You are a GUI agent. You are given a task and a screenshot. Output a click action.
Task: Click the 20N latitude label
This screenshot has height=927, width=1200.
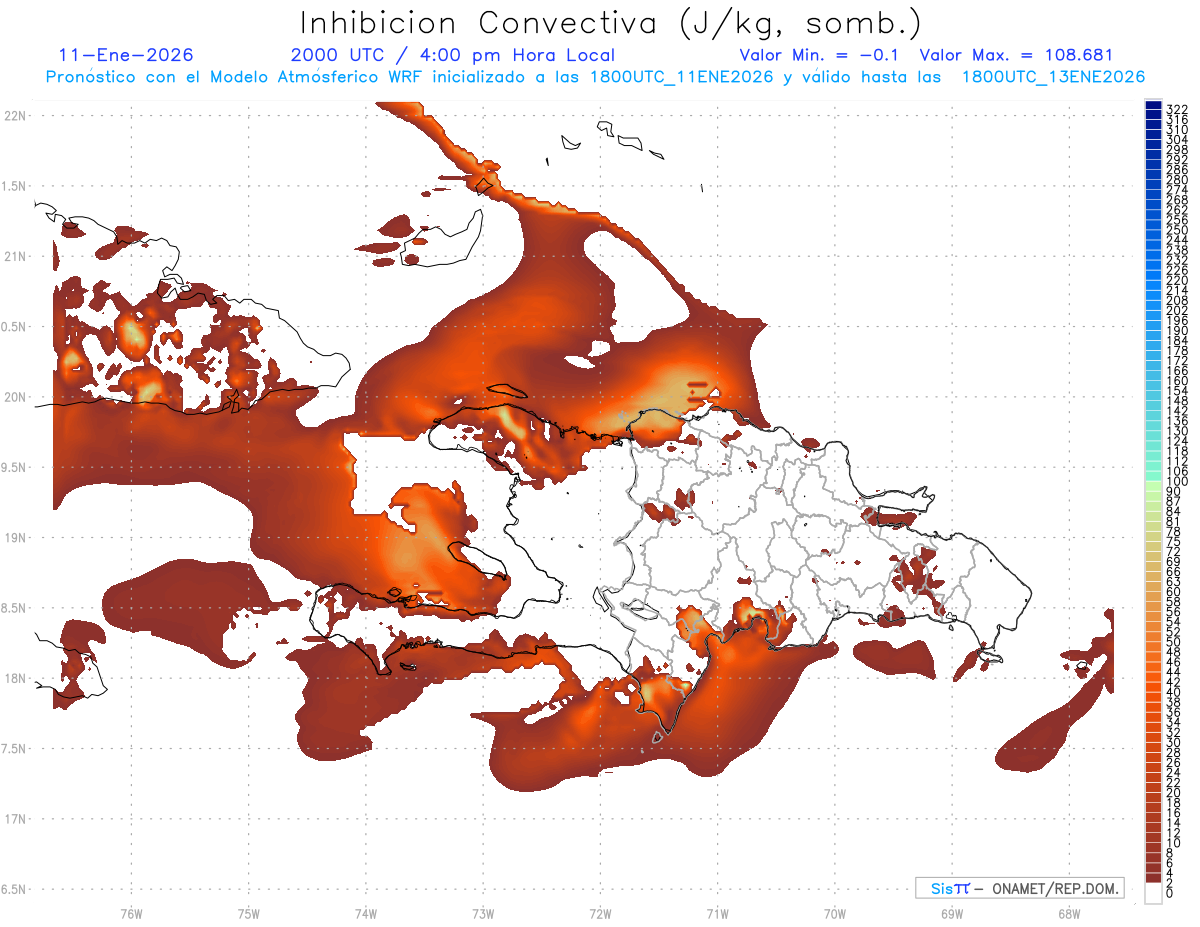click(x=16, y=397)
